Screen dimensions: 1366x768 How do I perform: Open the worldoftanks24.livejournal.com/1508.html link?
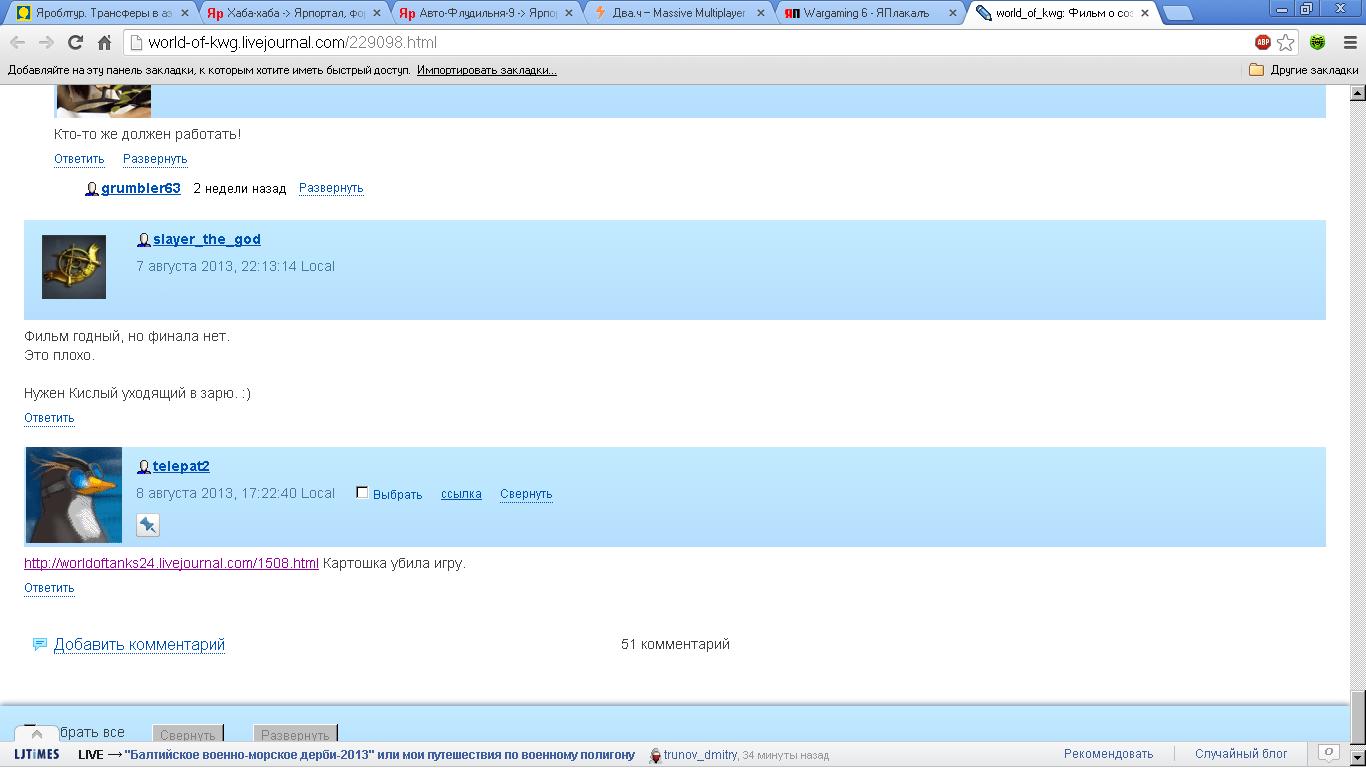point(171,563)
